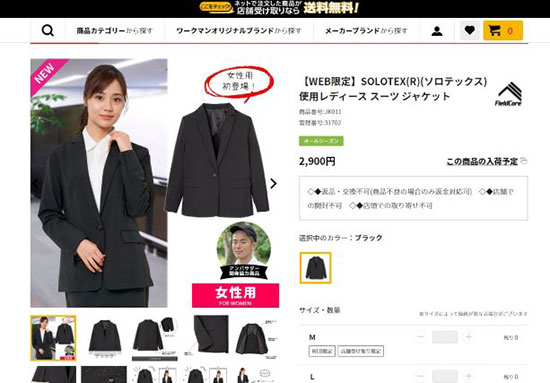The image size is (550, 383).
Task: Click the product title SOLOTEX レディース スーツ ジャケット
Action: [x=393, y=89]
